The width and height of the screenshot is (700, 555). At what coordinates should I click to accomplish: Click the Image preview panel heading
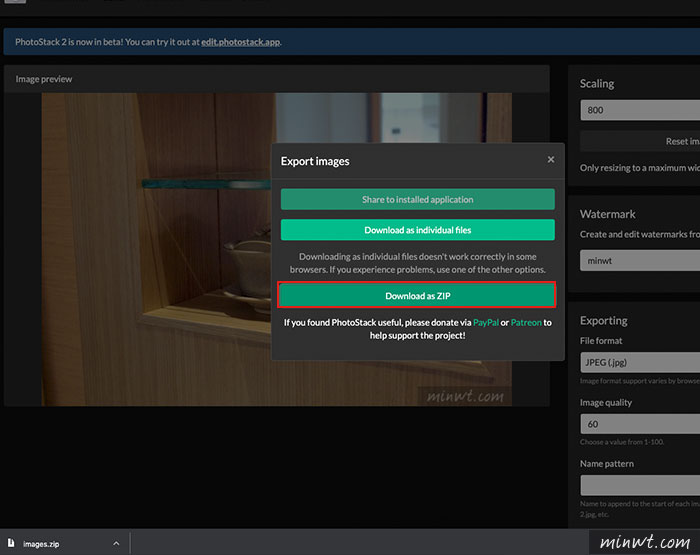44,79
